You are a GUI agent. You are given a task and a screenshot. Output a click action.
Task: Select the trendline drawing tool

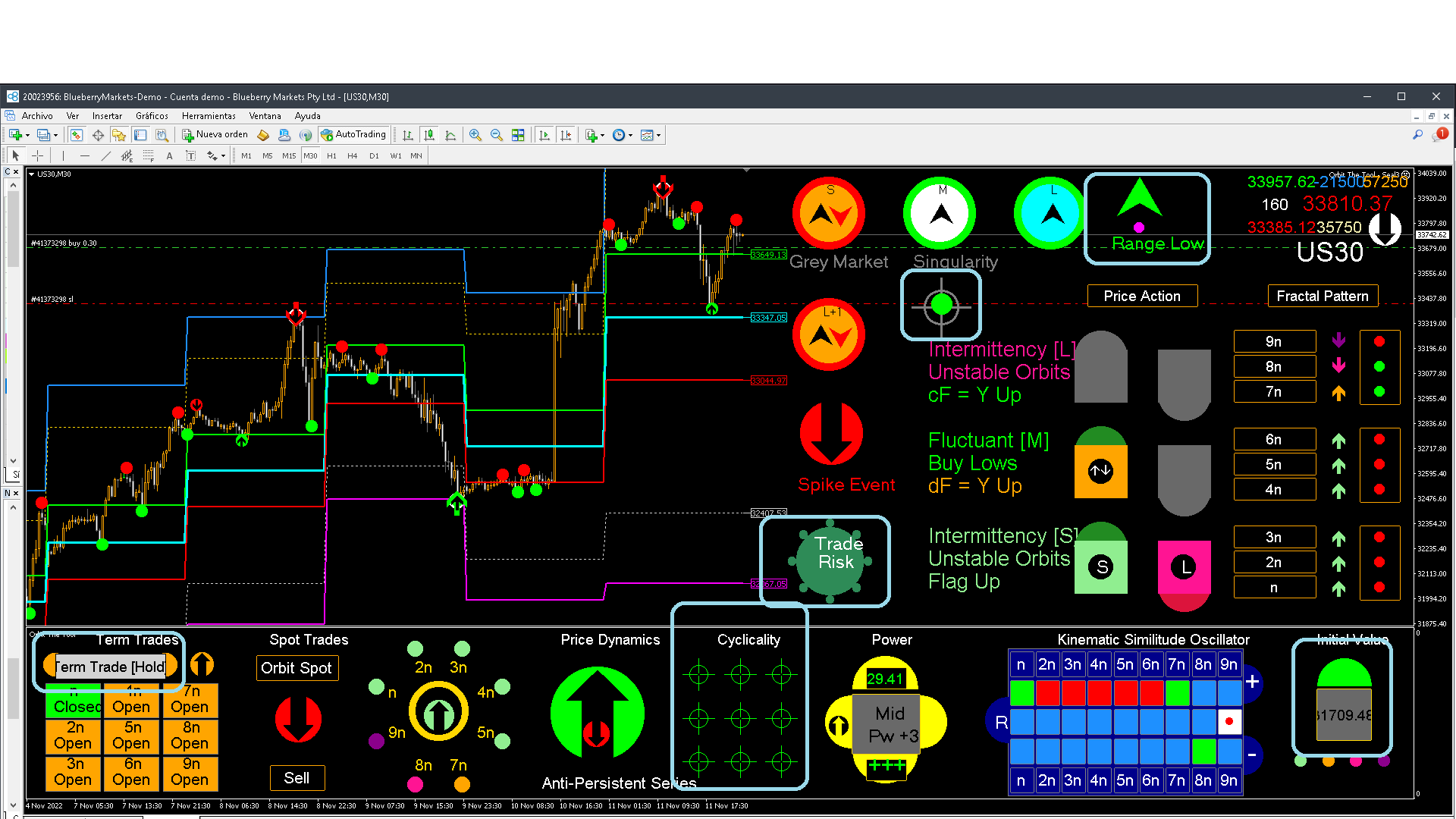[x=105, y=155]
